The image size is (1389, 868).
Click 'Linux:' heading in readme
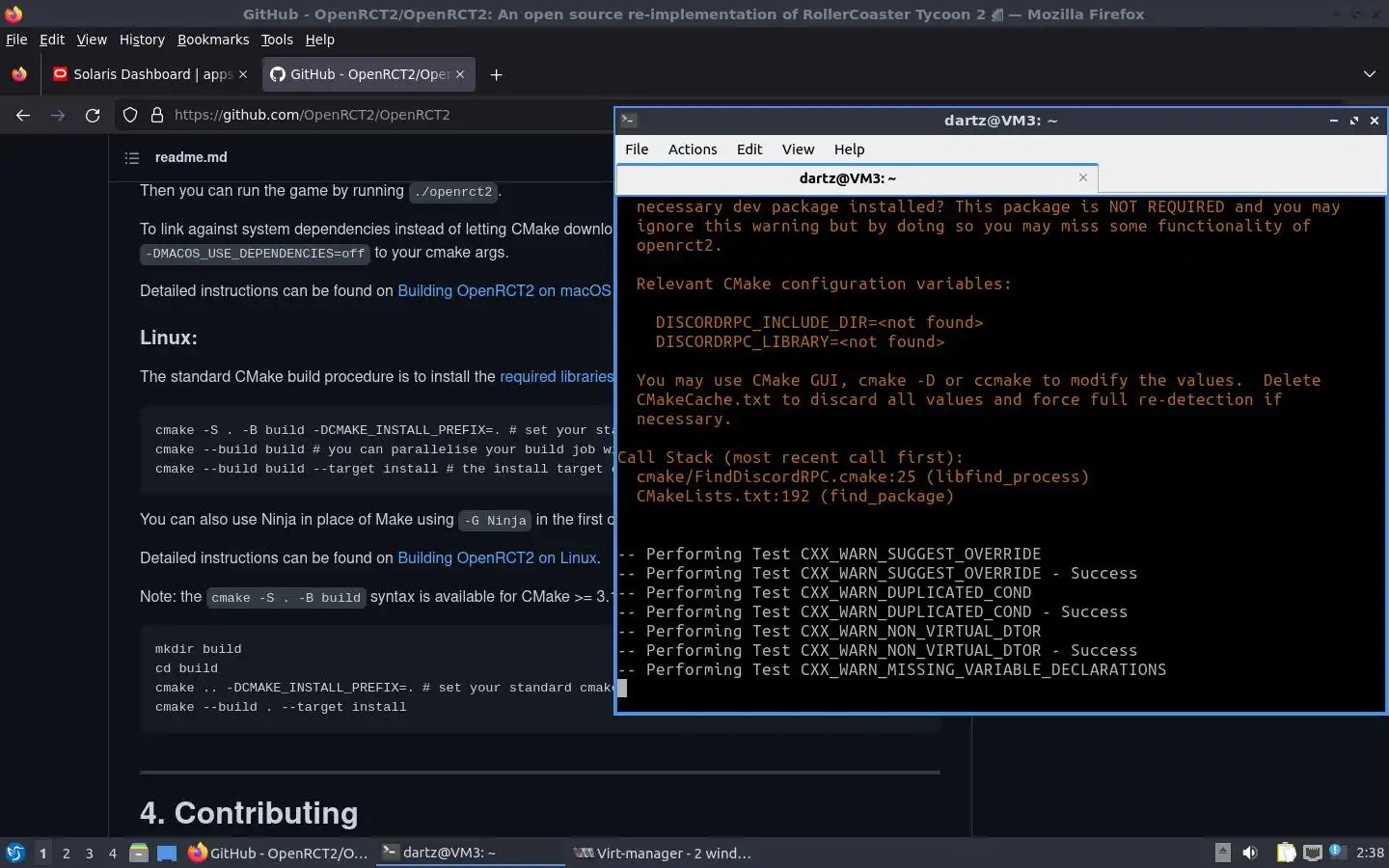click(x=169, y=338)
